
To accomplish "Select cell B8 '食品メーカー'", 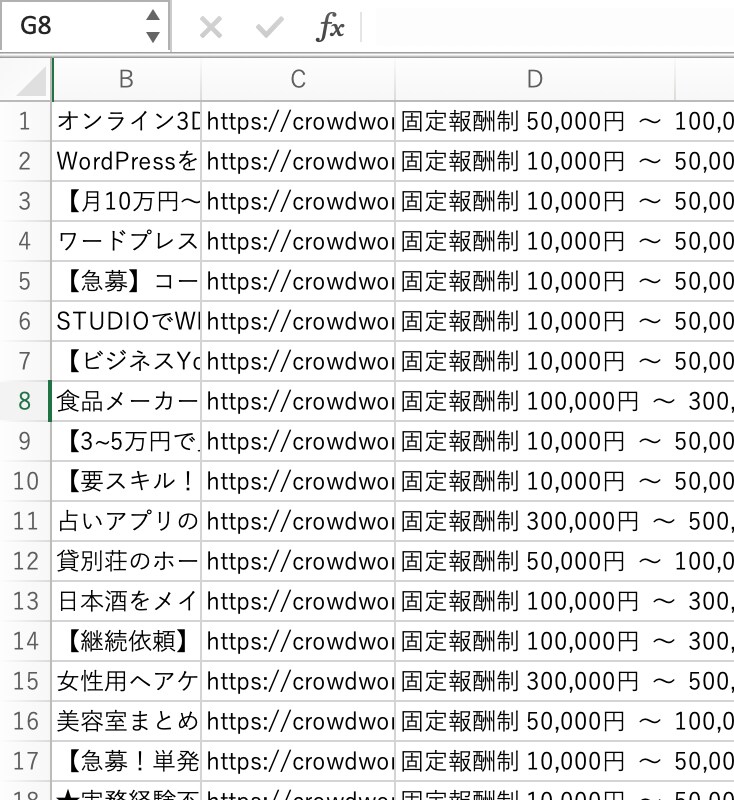I will [126, 401].
